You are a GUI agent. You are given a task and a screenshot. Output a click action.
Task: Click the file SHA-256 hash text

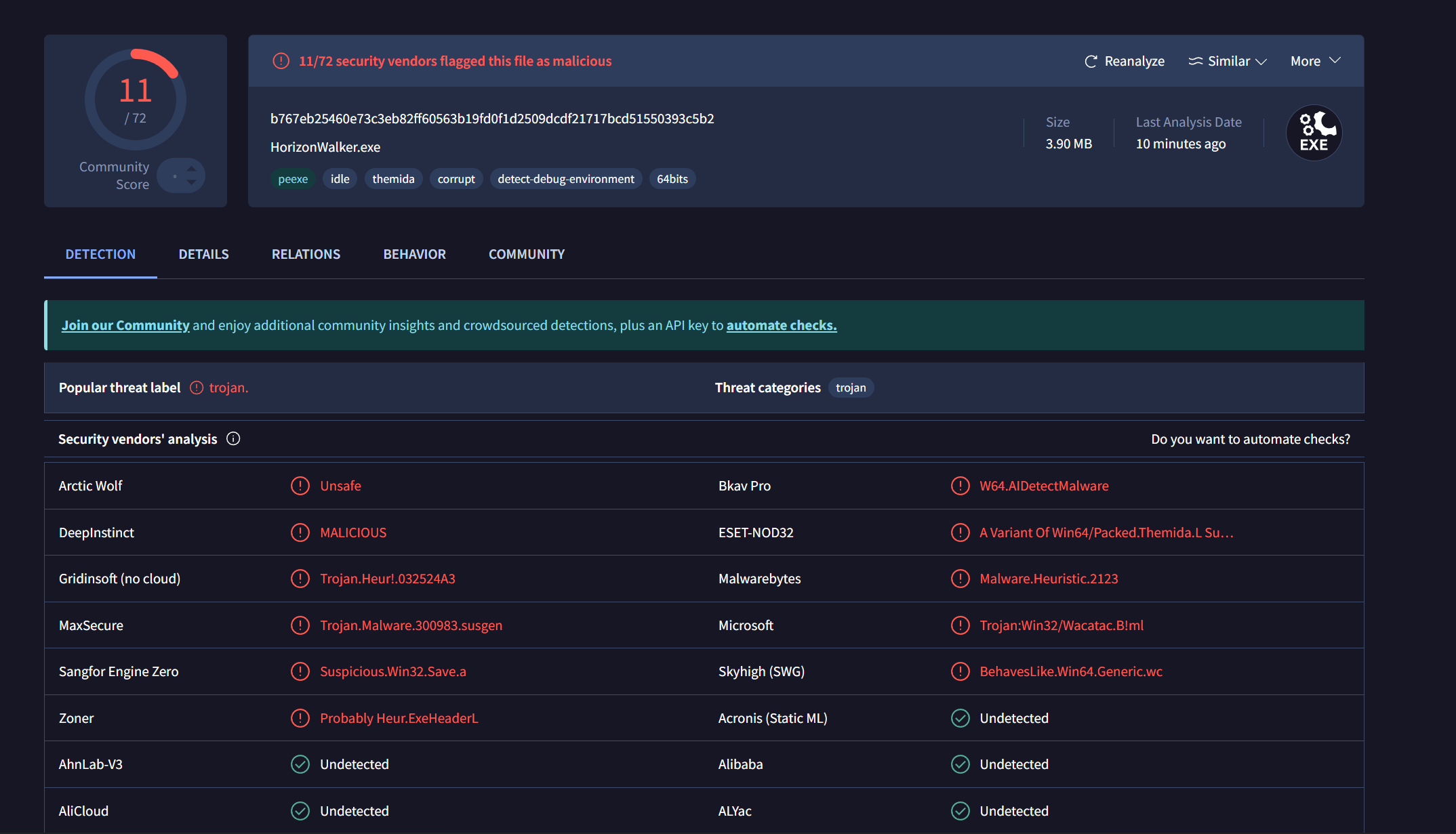492,119
